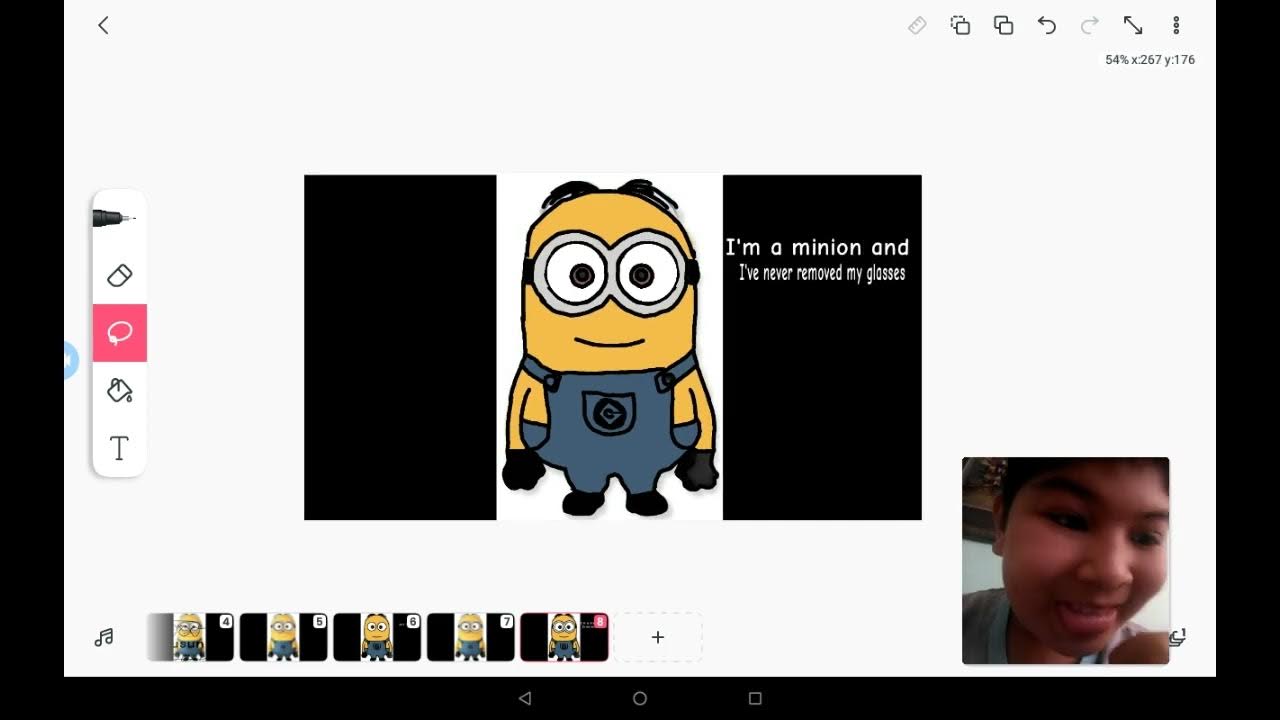Tap the diagonal resize canvas arrow
Image resolution: width=1280 pixels, height=720 pixels.
pyautogui.click(x=1133, y=25)
